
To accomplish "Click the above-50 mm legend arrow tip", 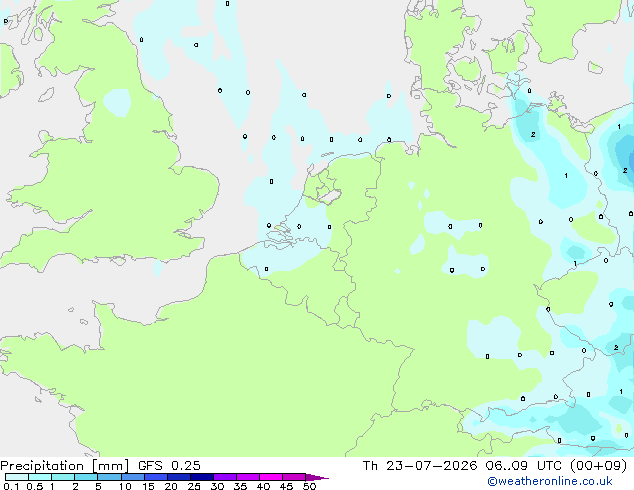I will 317,477.
